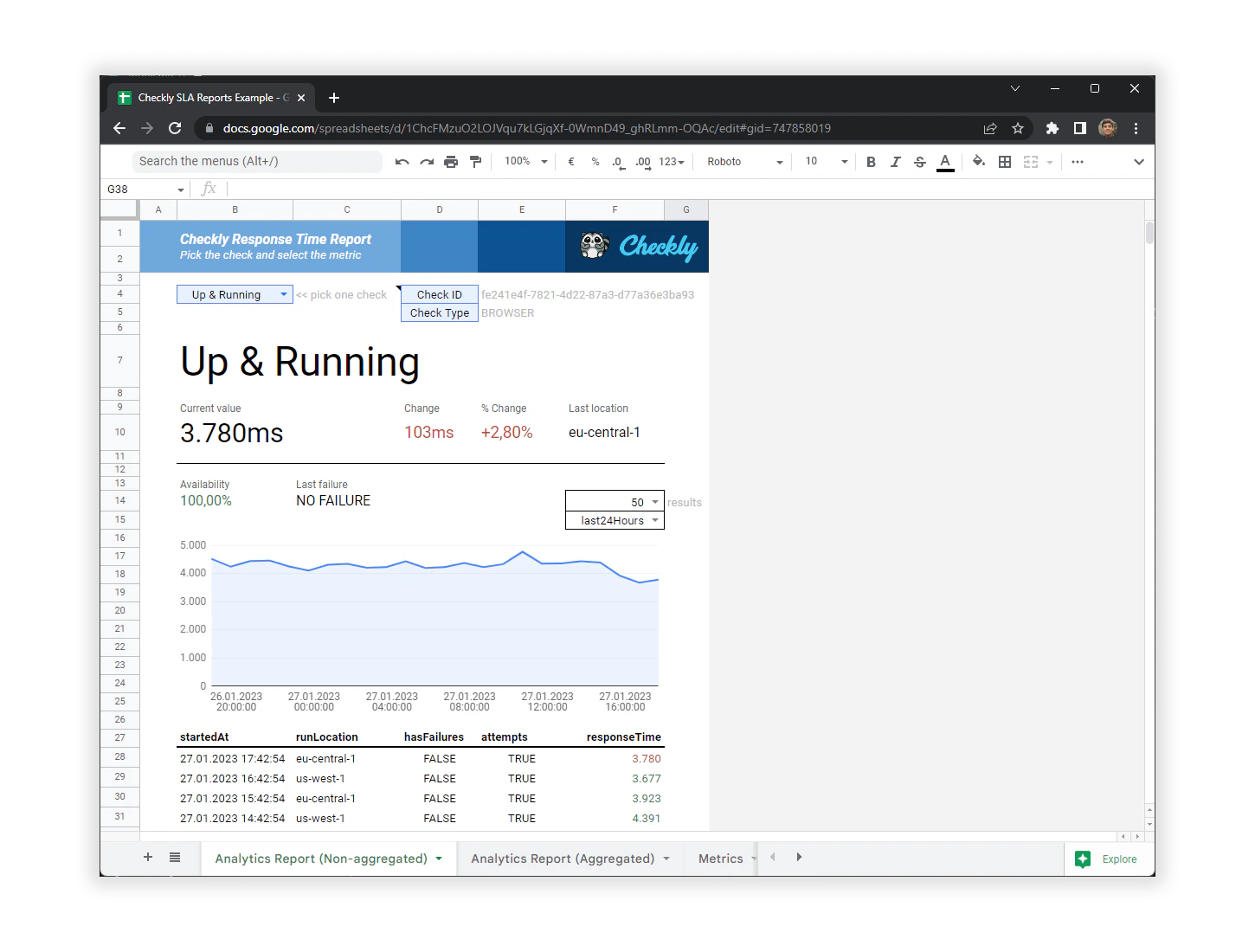This screenshot has height=952, width=1255.
Task: Click the fill color icon
Action: tap(979, 161)
